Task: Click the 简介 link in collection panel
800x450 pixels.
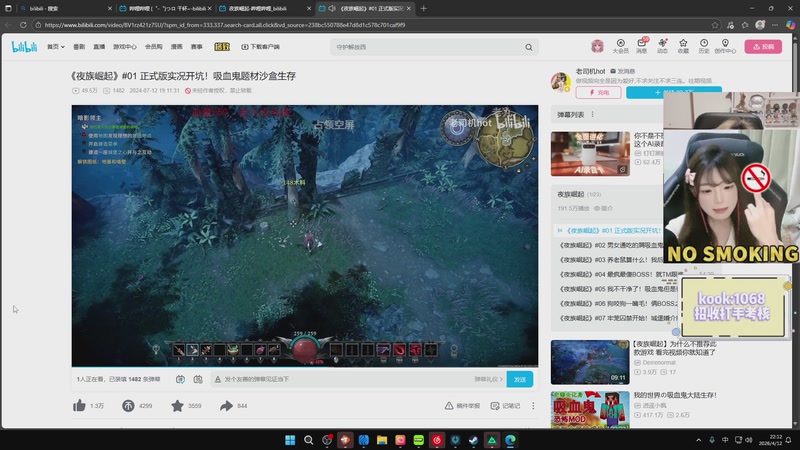Action: (603, 208)
